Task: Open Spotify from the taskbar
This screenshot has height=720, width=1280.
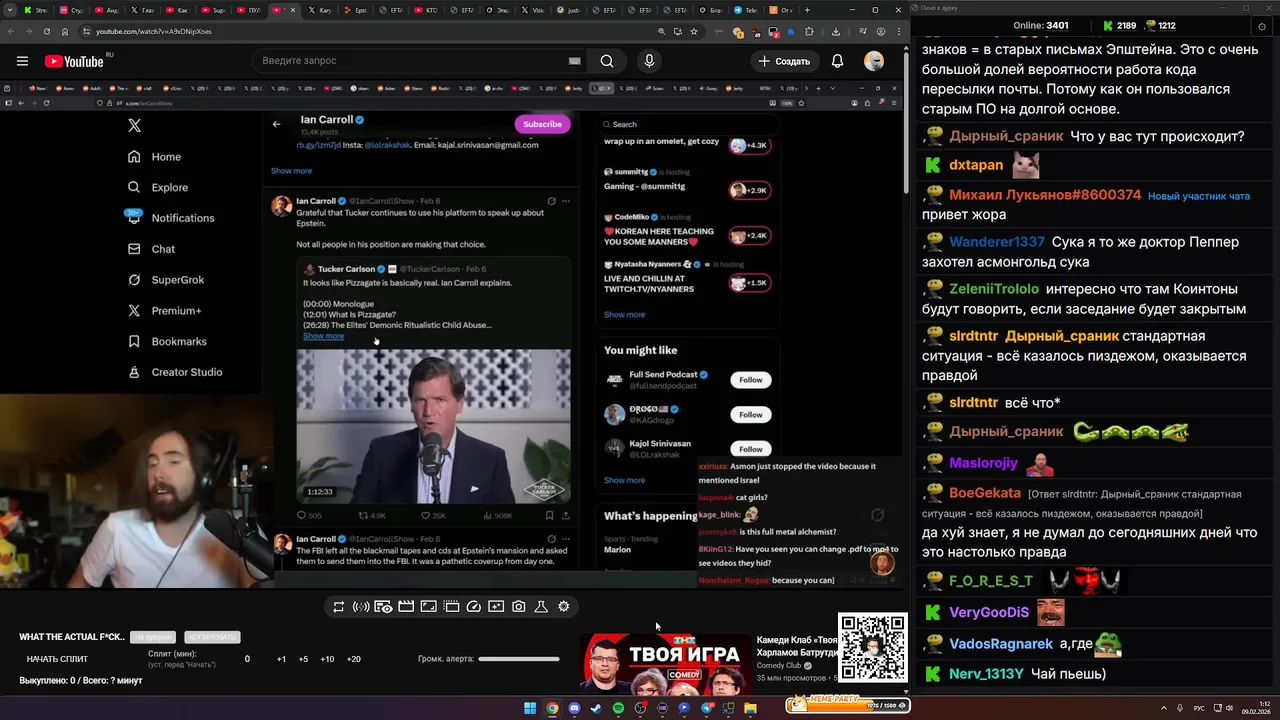Action: 618,708
